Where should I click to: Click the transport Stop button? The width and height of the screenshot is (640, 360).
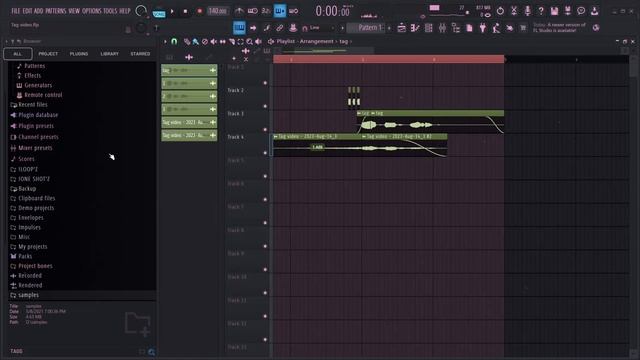tap(185, 11)
